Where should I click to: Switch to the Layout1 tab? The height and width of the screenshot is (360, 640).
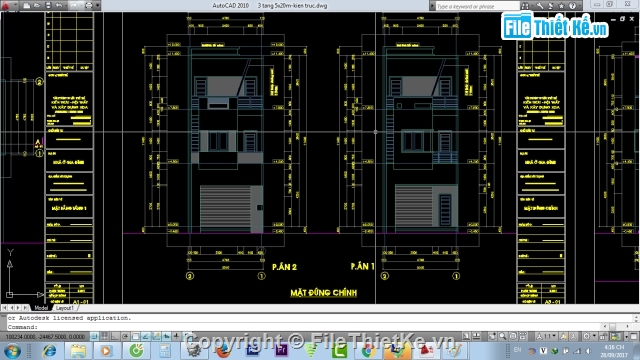click(64, 308)
